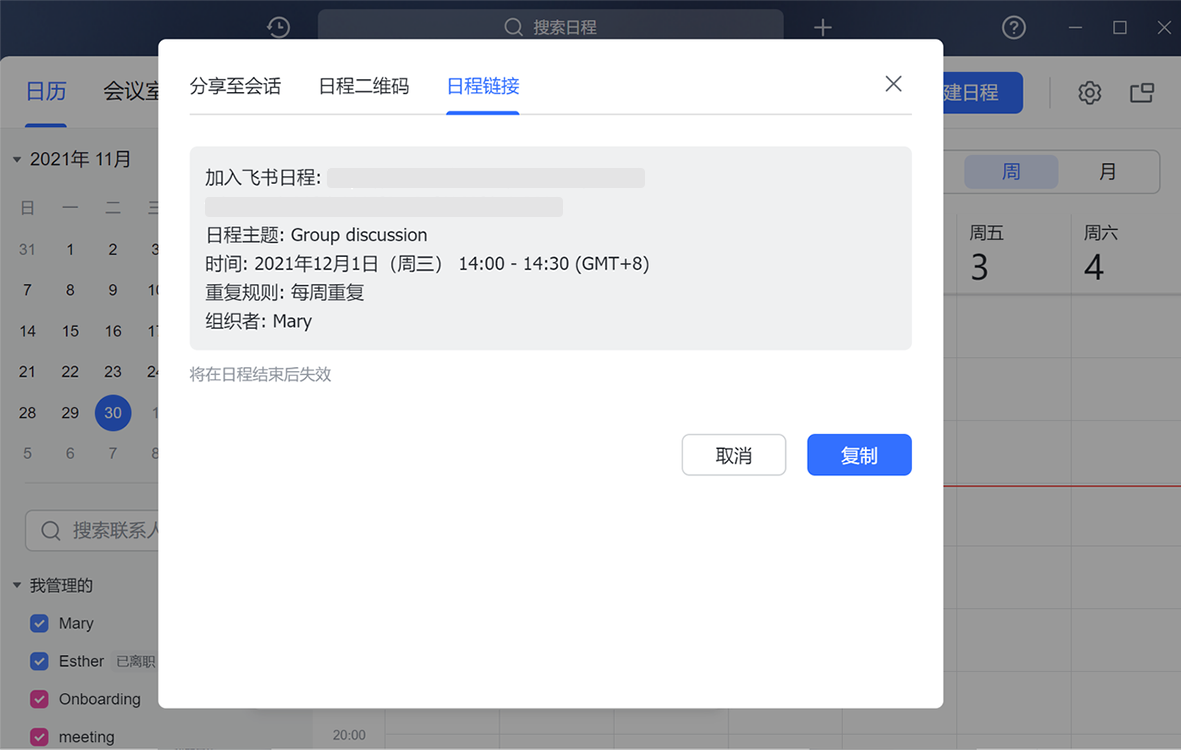Click the 复制 button to copy link
This screenshot has width=1181, height=750.
tap(859, 455)
